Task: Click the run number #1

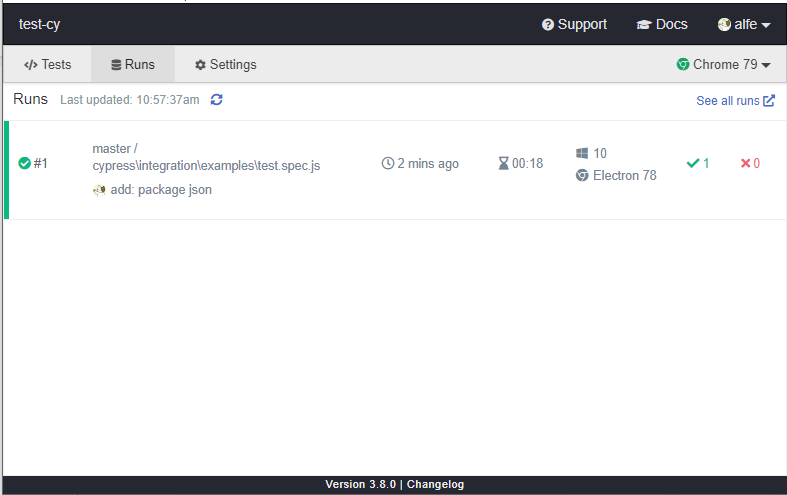Action: 41,163
